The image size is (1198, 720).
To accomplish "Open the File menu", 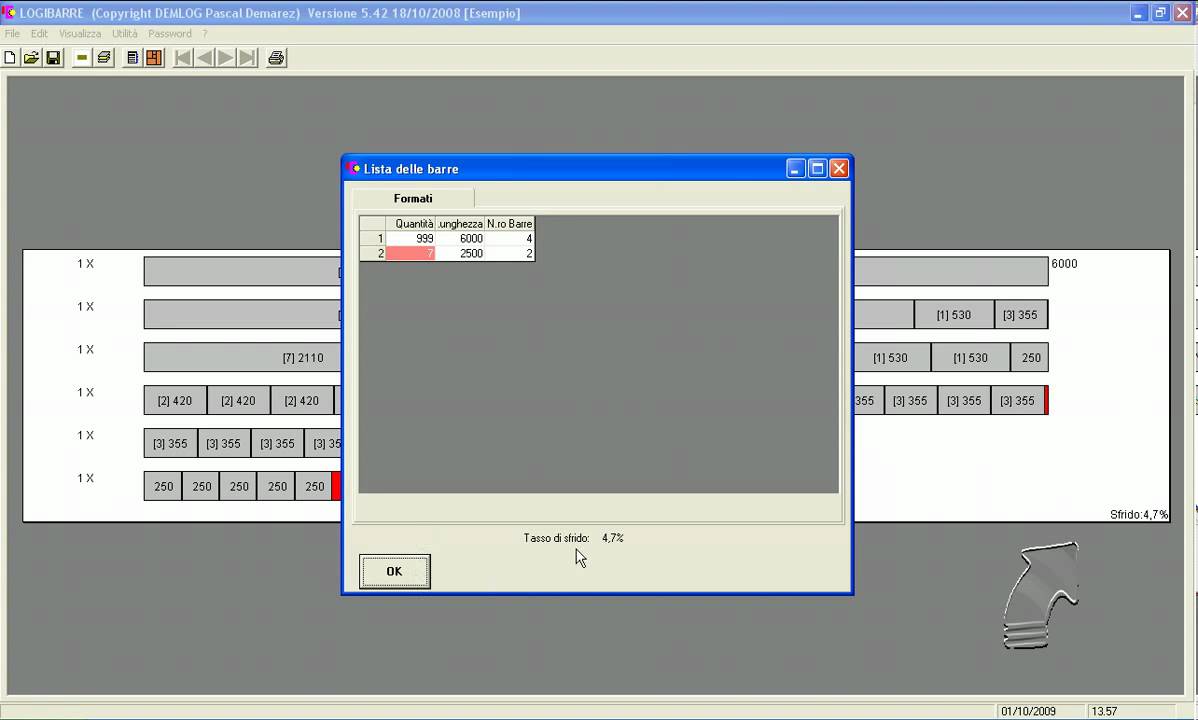I will pyautogui.click(x=12, y=34).
